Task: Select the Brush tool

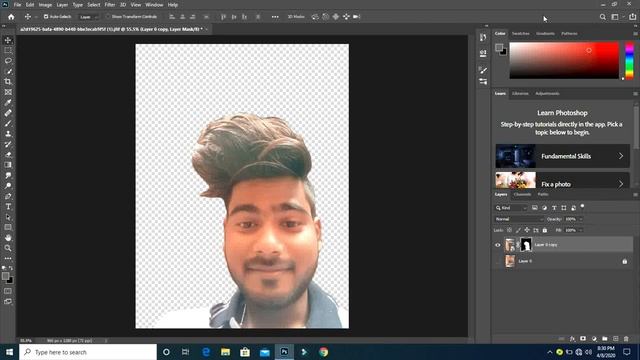Action: (8, 123)
